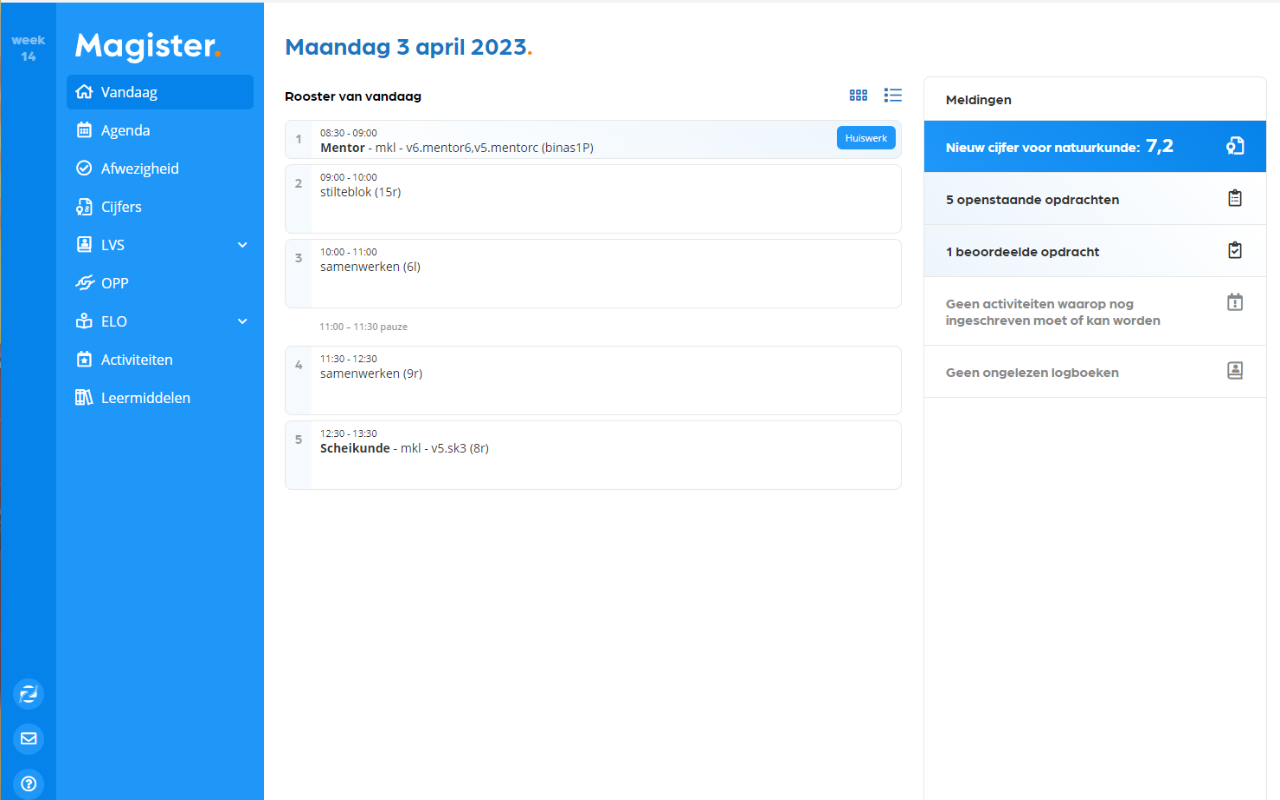Click the 11:00 – 11:30 pauze text

coord(364,327)
